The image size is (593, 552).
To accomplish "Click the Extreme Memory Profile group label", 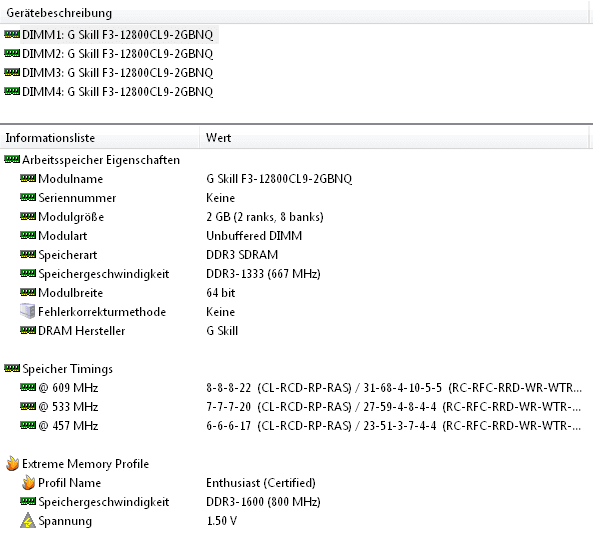I will click(85, 464).
